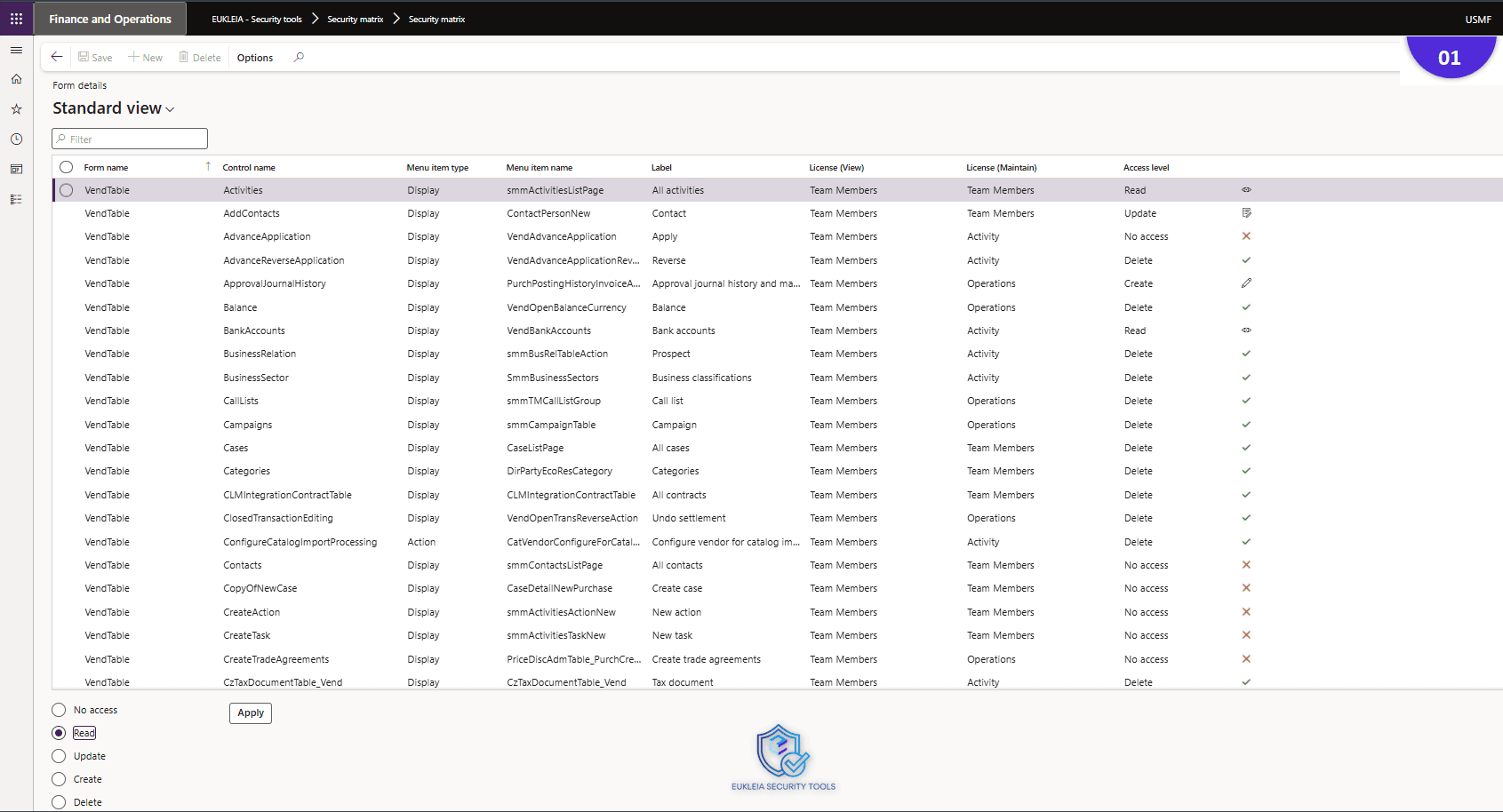Click red X icon on CreateTradeAgreements row
The width and height of the screenshot is (1503, 812).
pos(1246,659)
